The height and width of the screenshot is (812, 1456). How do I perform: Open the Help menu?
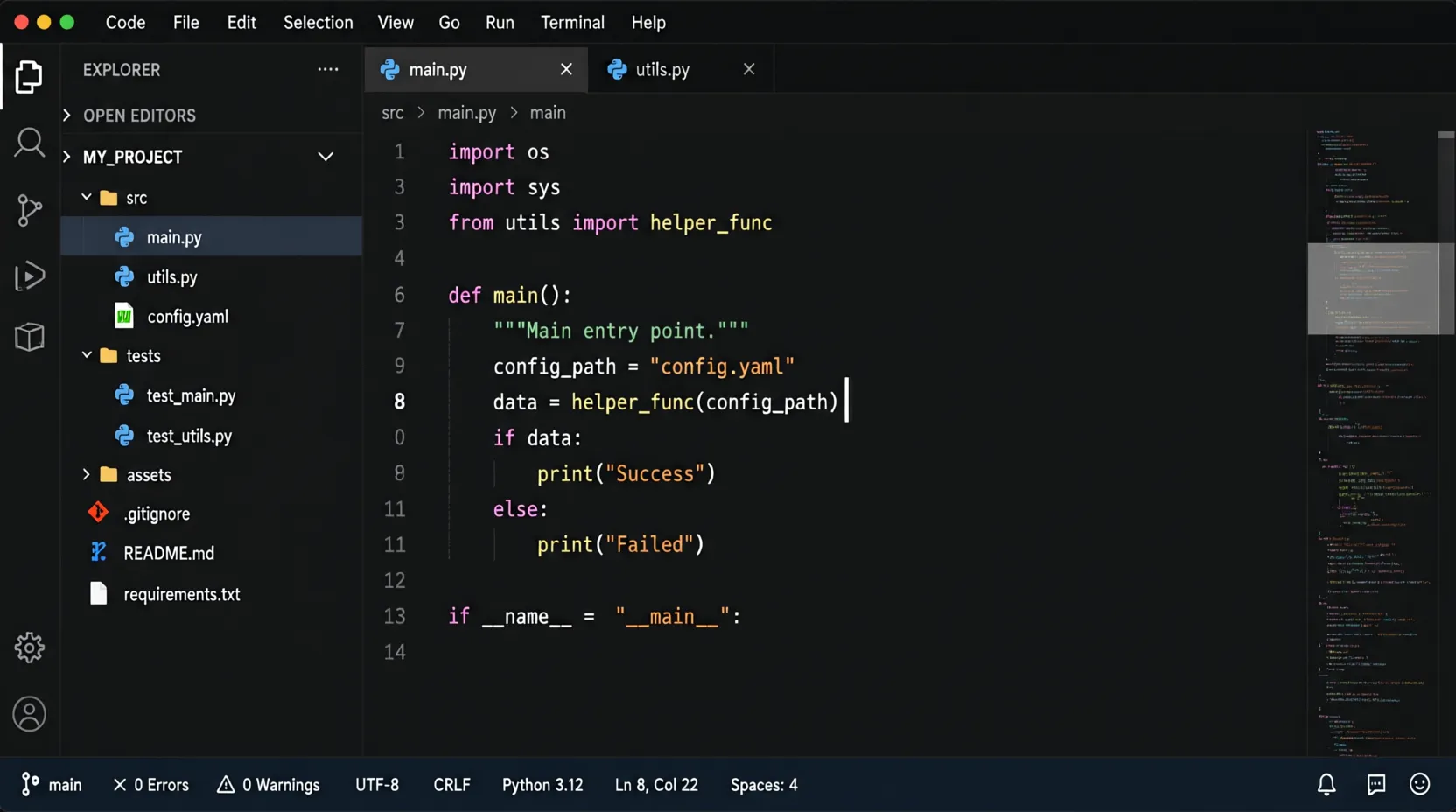648,22
